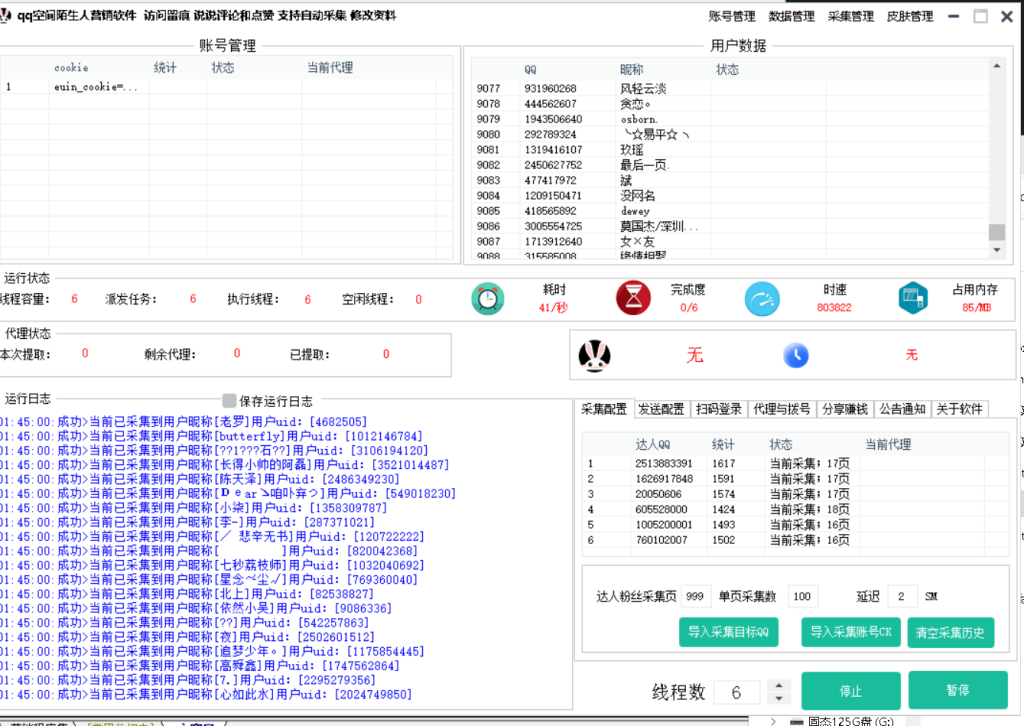Click the blue clock icon next to 无

797,355
